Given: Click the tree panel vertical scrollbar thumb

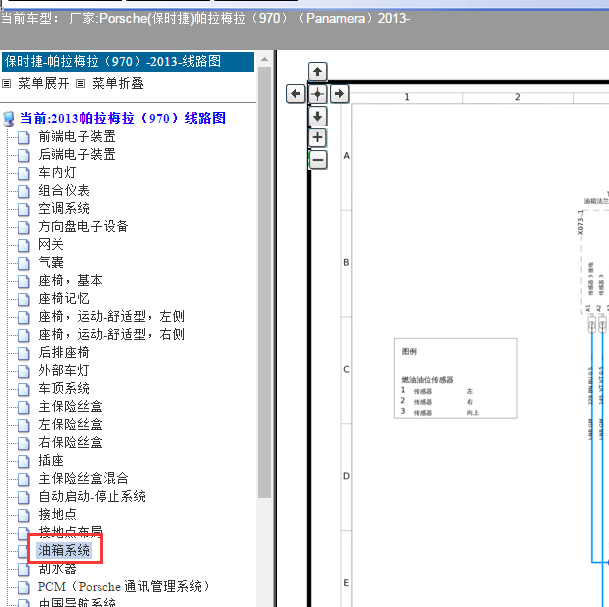Looking at the screenshot, I should (x=264, y=282).
